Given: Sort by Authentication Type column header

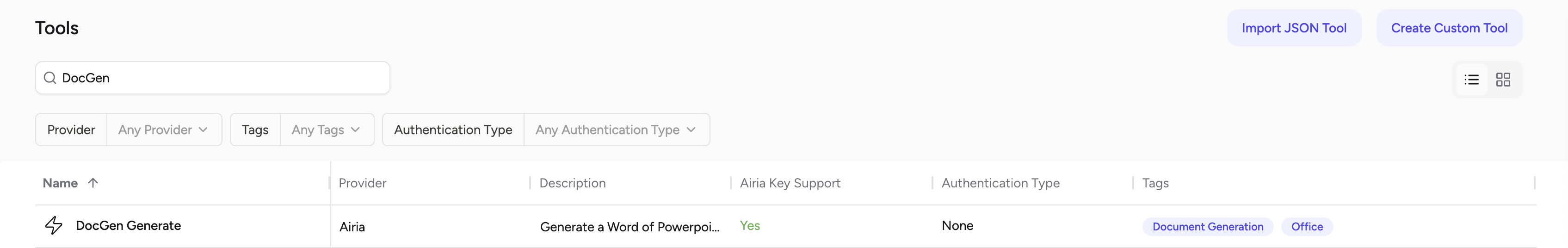Looking at the screenshot, I should [1000, 183].
